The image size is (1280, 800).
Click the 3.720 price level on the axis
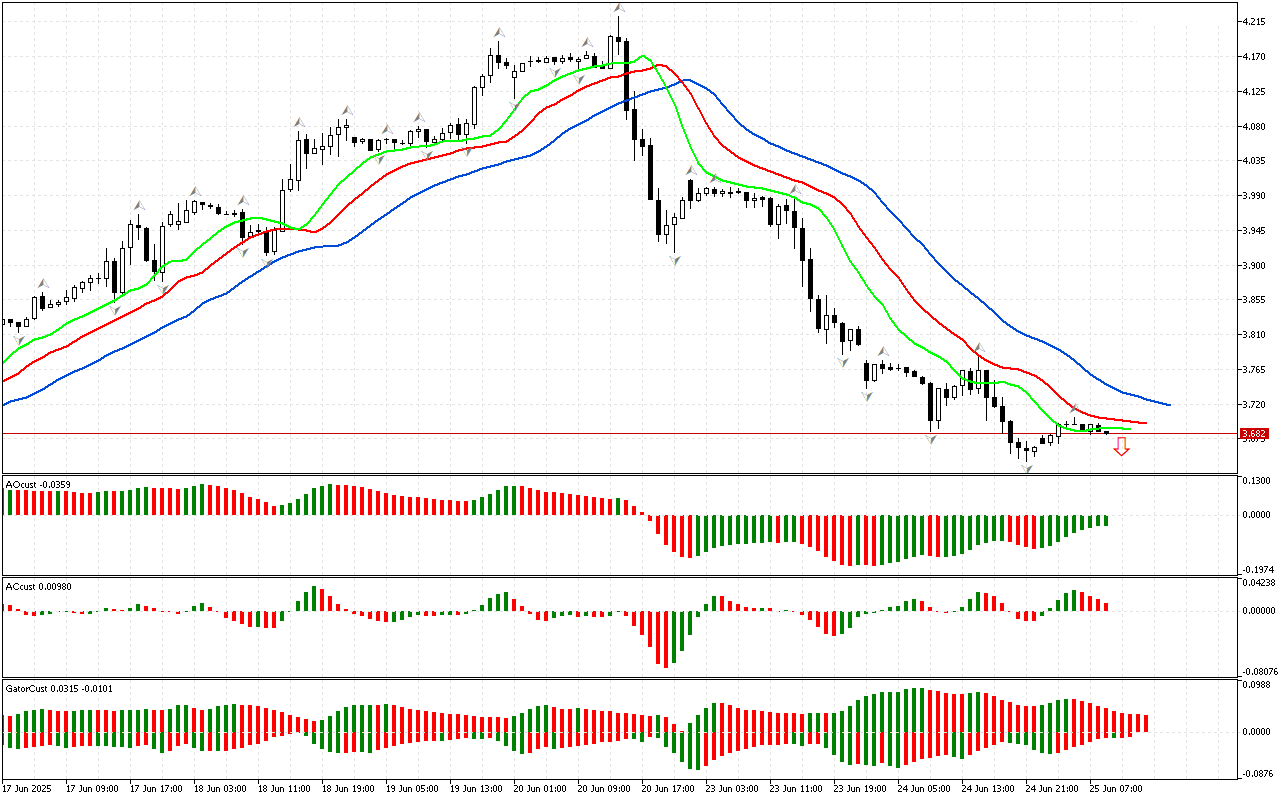1252,405
